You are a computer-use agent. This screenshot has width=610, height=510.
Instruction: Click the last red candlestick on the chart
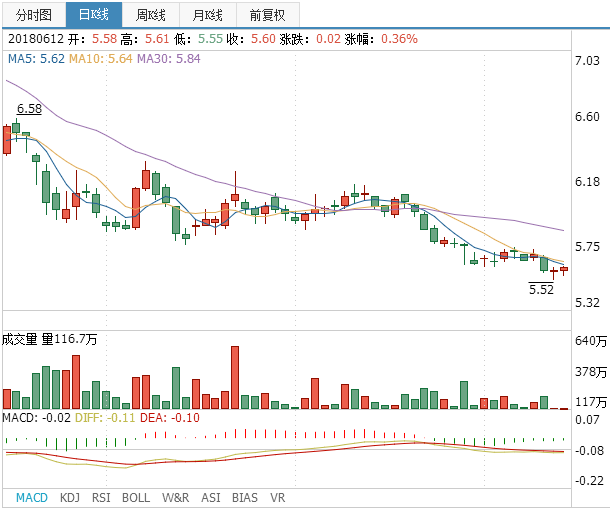click(564, 269)
